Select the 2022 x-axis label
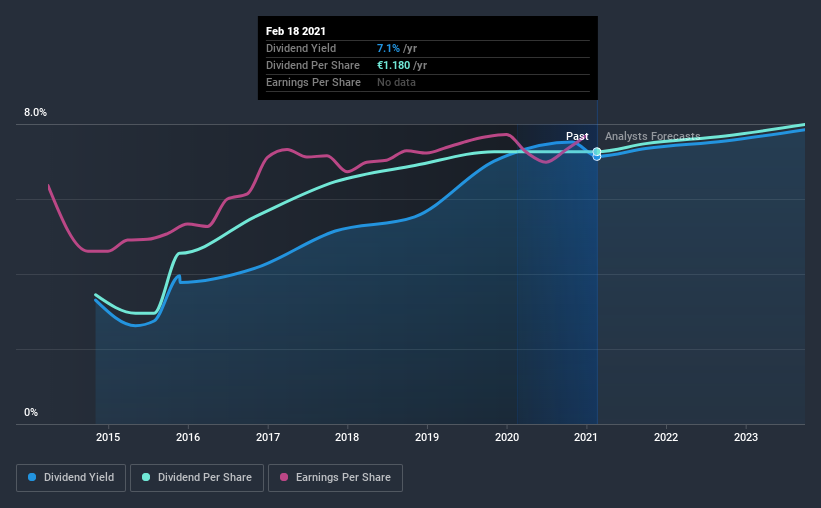 pyautogui.click(x=666, y=437)
